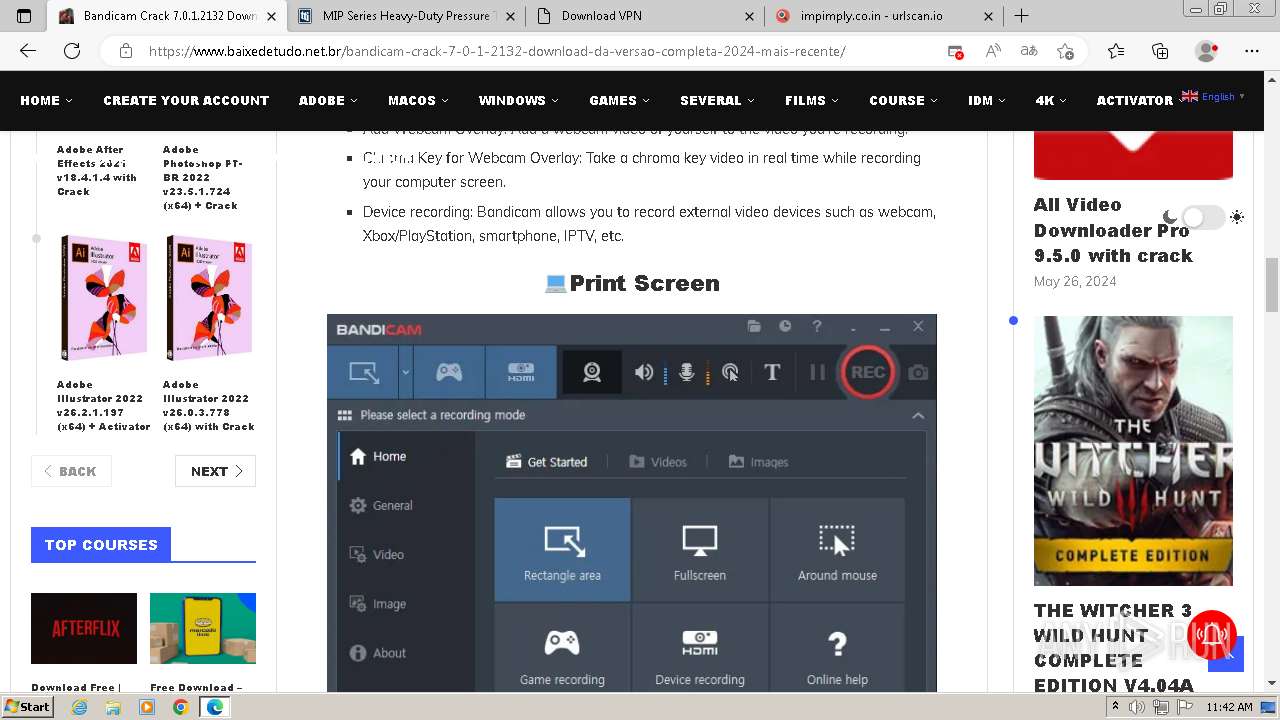The image size is (1280, 720).
Task: Open CREATE YOUR ACCOUNT page
Action: click(186, 100)
